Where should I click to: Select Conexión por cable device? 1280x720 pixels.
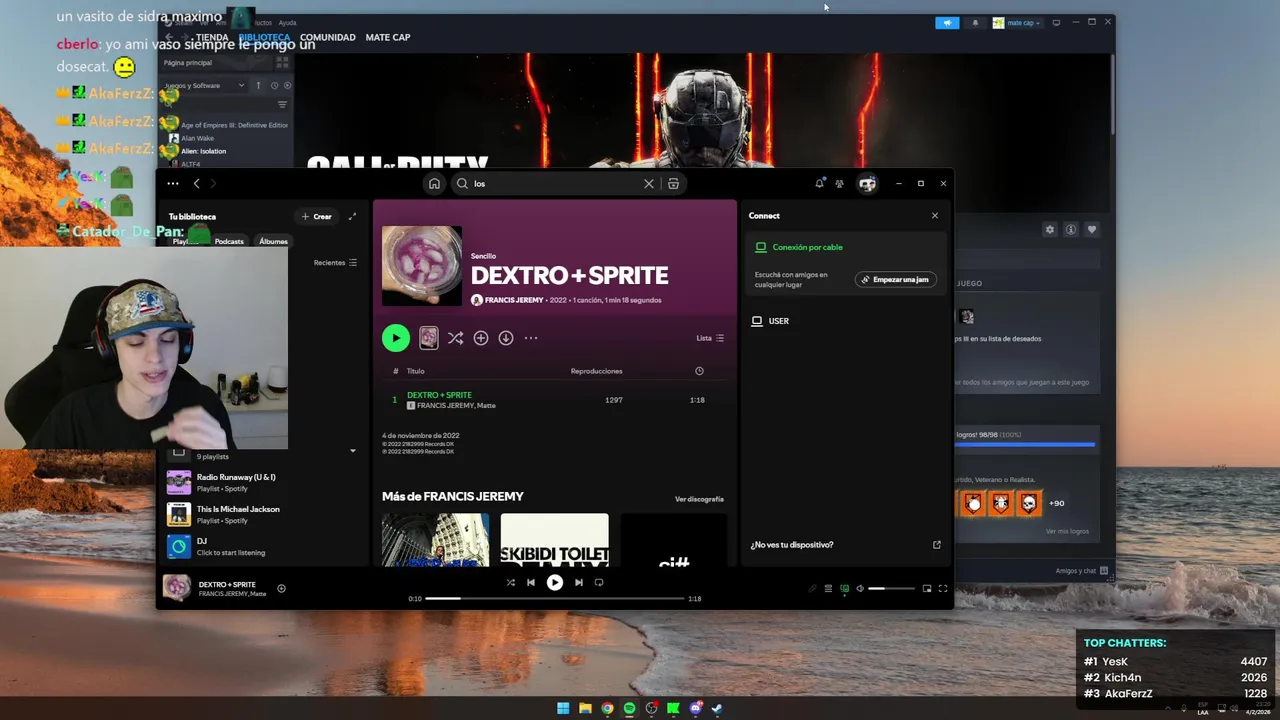[807, 247]
